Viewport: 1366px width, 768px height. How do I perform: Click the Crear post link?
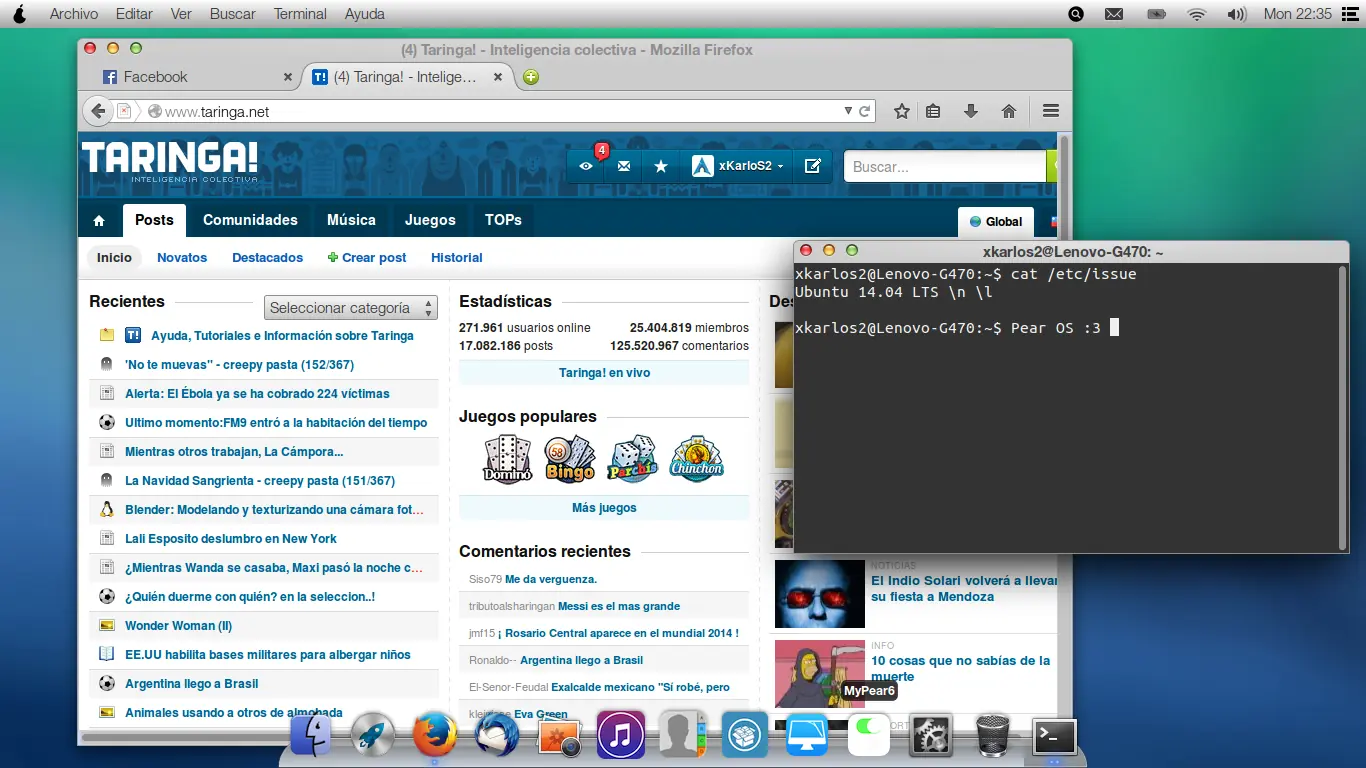367,257
